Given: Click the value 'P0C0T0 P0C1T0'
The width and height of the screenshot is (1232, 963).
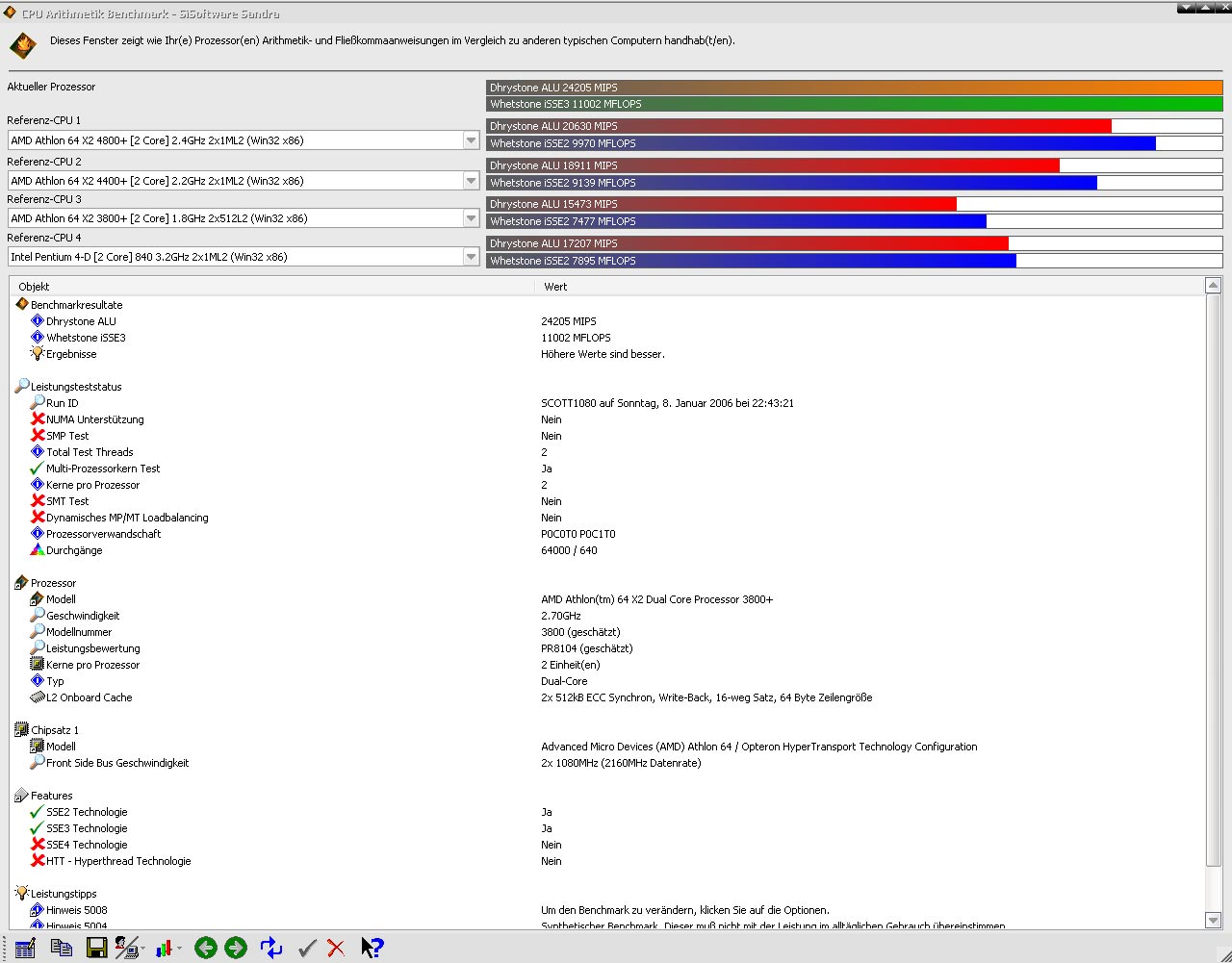Looking at the screenshot, I should click(578, 534).
